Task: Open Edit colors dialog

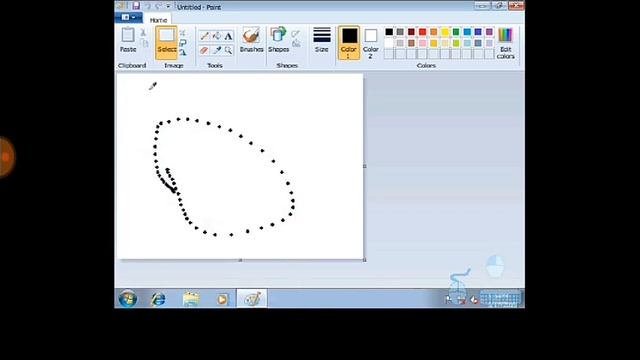Action: coord(505,44)
